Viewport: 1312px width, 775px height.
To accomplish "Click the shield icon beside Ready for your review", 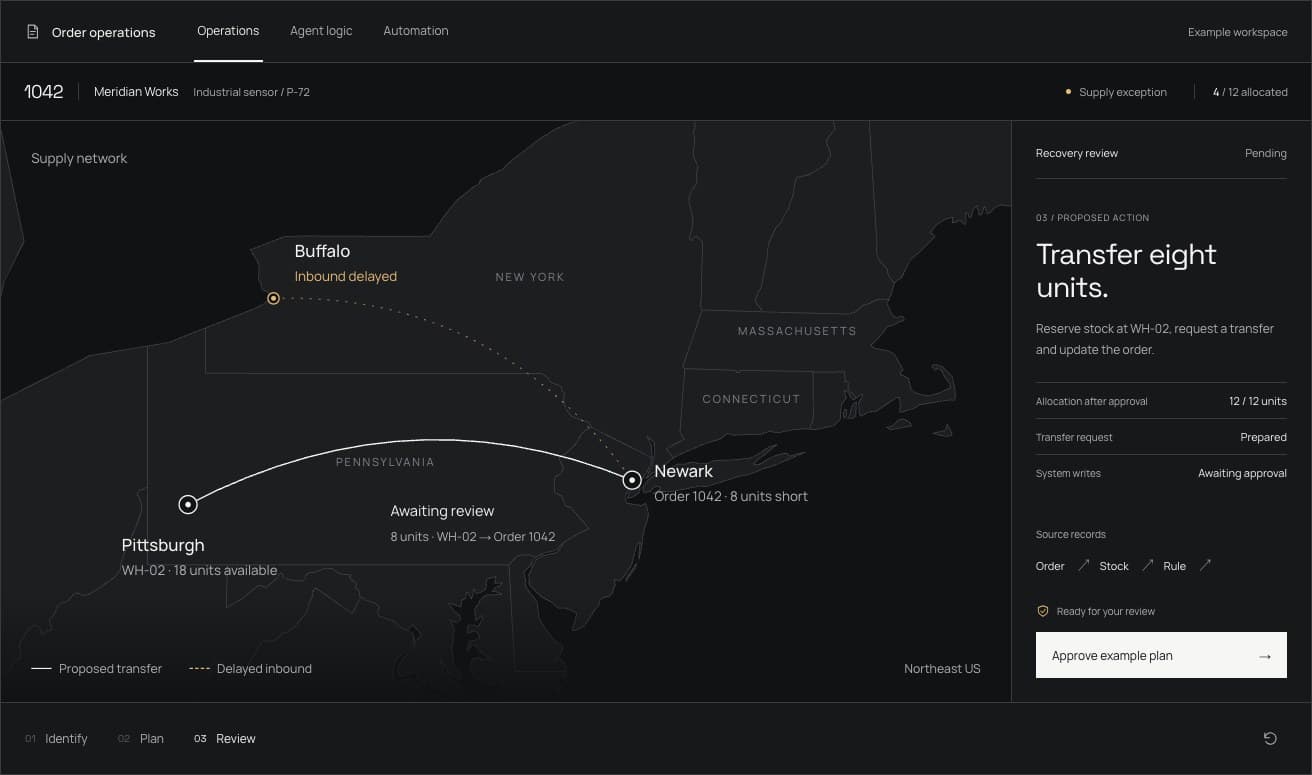I will click(1042, 611).
